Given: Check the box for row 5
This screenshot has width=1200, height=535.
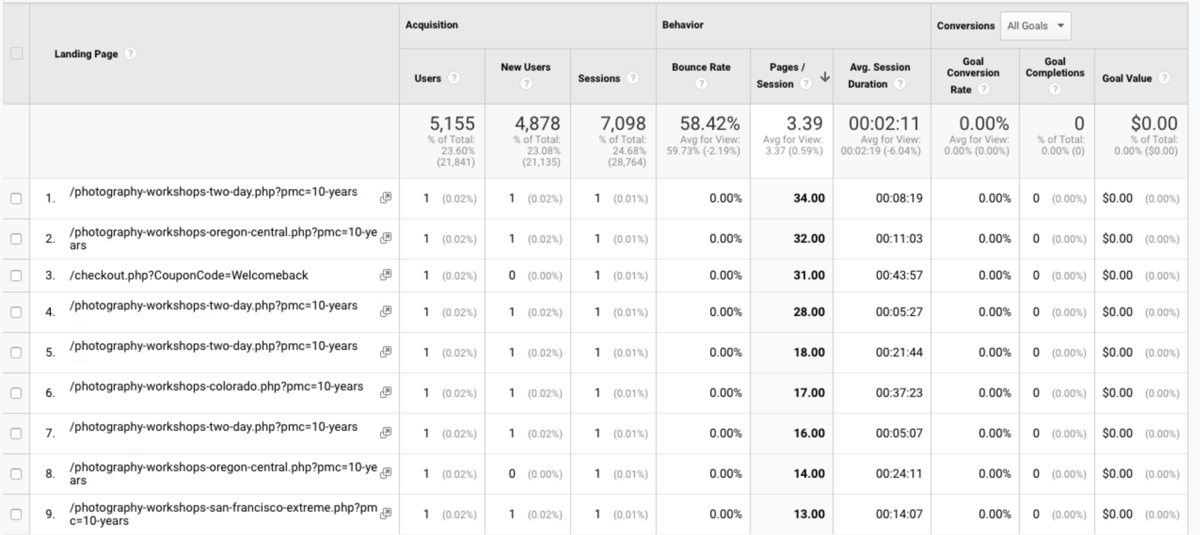Looking at the screenshot, I should pyautogui.click(x=16, y=352).
